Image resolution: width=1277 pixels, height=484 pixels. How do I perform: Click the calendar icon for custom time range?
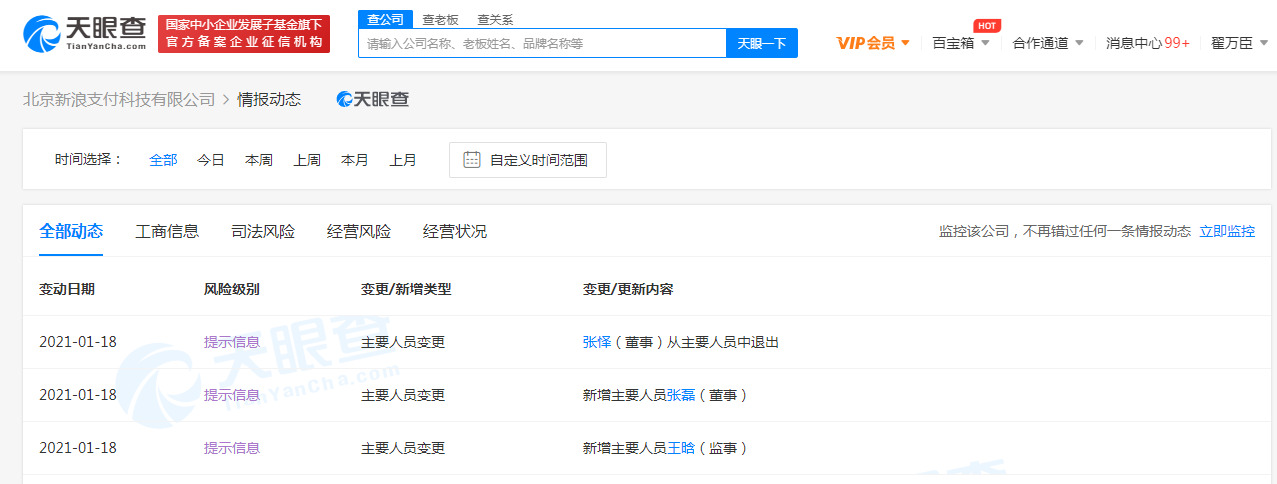(x=472, y=160)
